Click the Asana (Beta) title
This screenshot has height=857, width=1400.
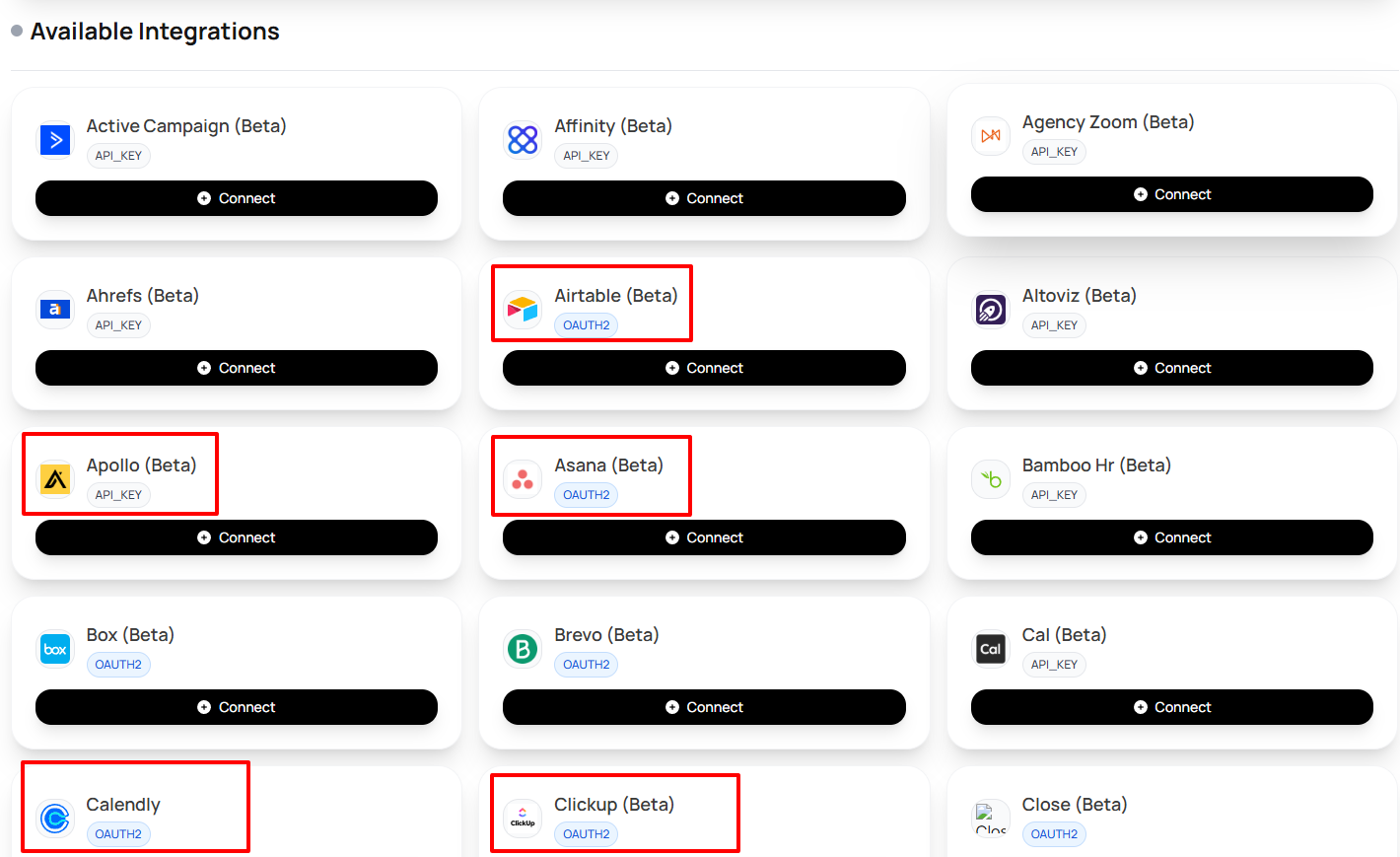pos(609,465)
